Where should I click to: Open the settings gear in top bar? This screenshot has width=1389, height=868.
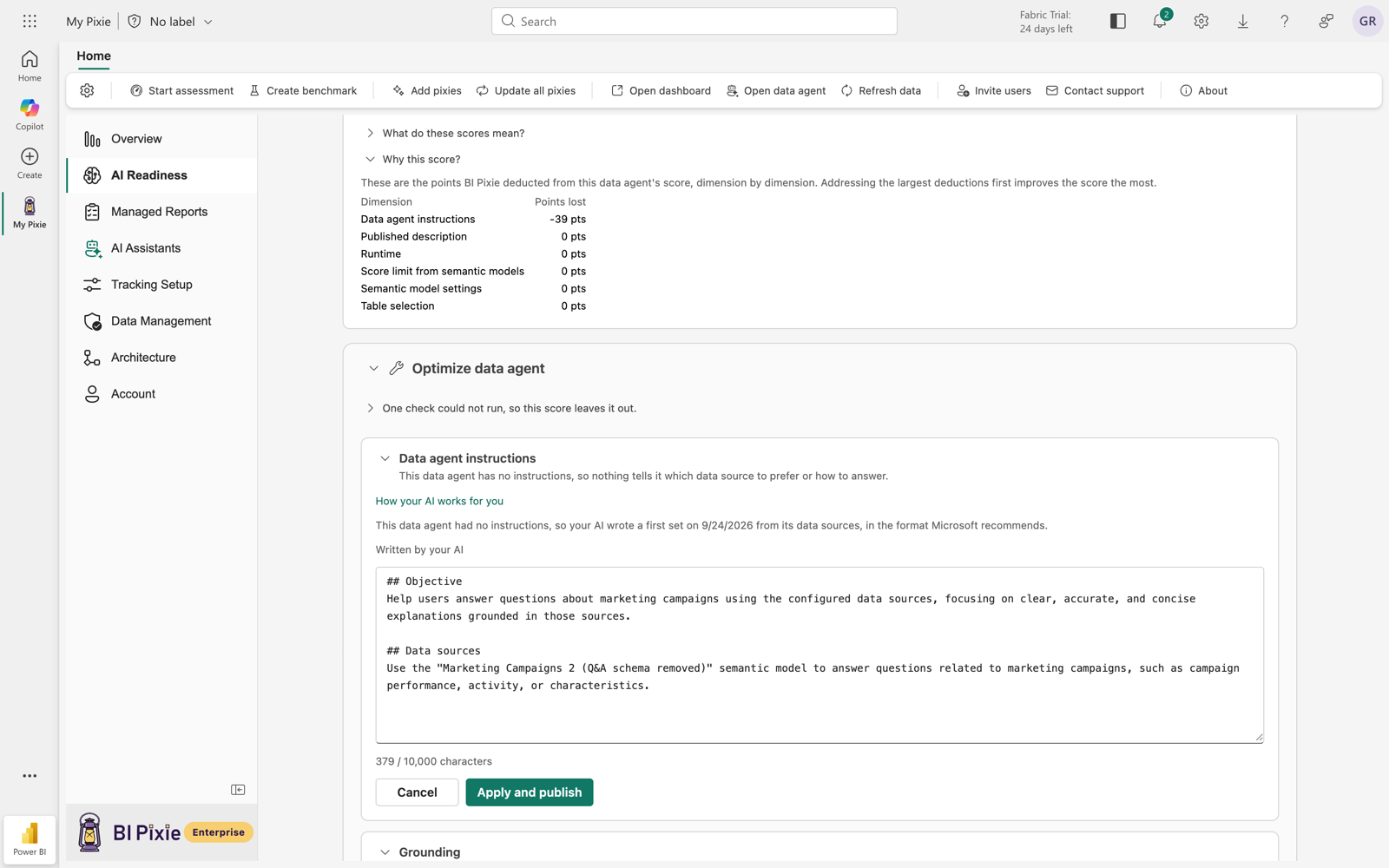point(1201,21)
